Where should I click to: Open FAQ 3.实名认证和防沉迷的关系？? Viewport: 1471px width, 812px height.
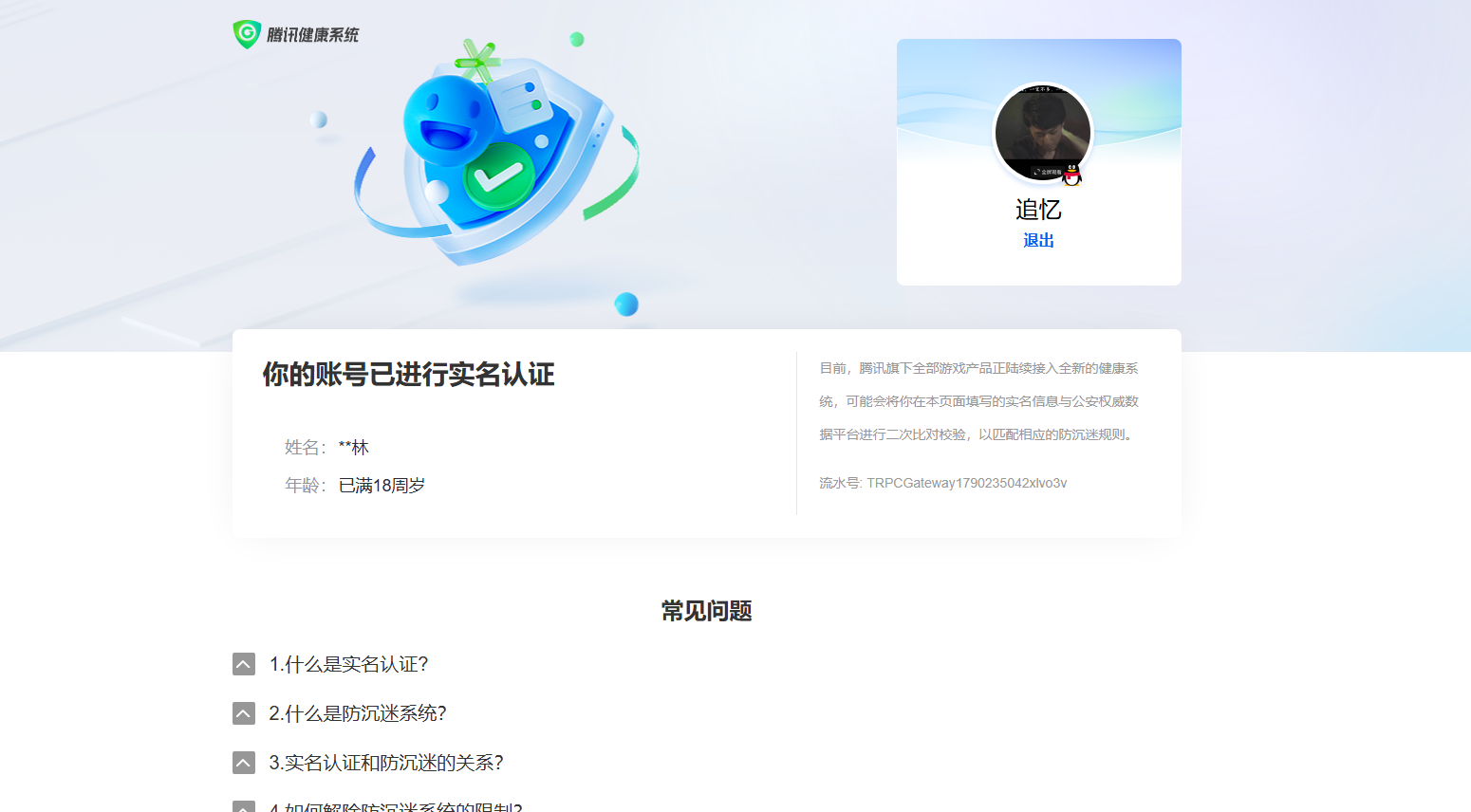pyautogui.click(x=386, y=763)
